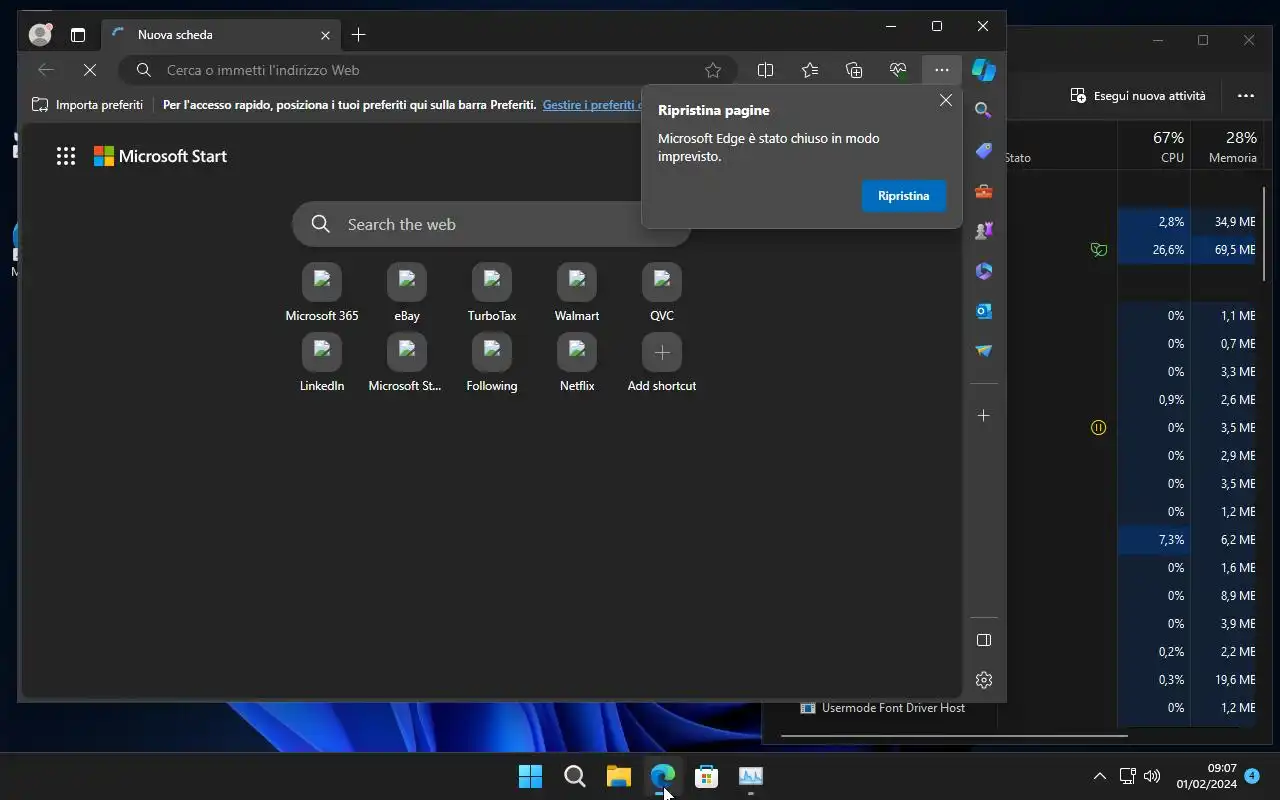Show hidden tray icons chevron
Image resolution: width=1280 pixels, height=800 pixels.
(x=1099, y=776)
